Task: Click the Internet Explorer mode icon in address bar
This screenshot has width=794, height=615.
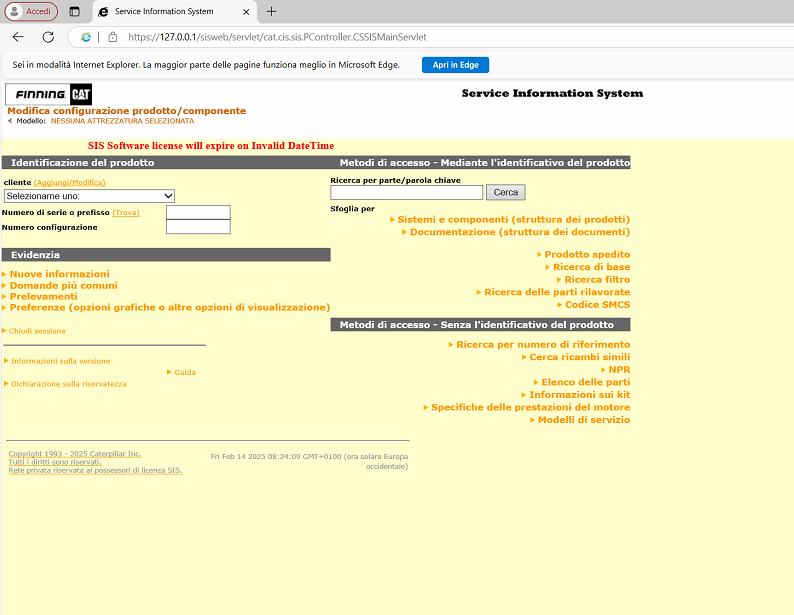Action: [x=86, y=37]
